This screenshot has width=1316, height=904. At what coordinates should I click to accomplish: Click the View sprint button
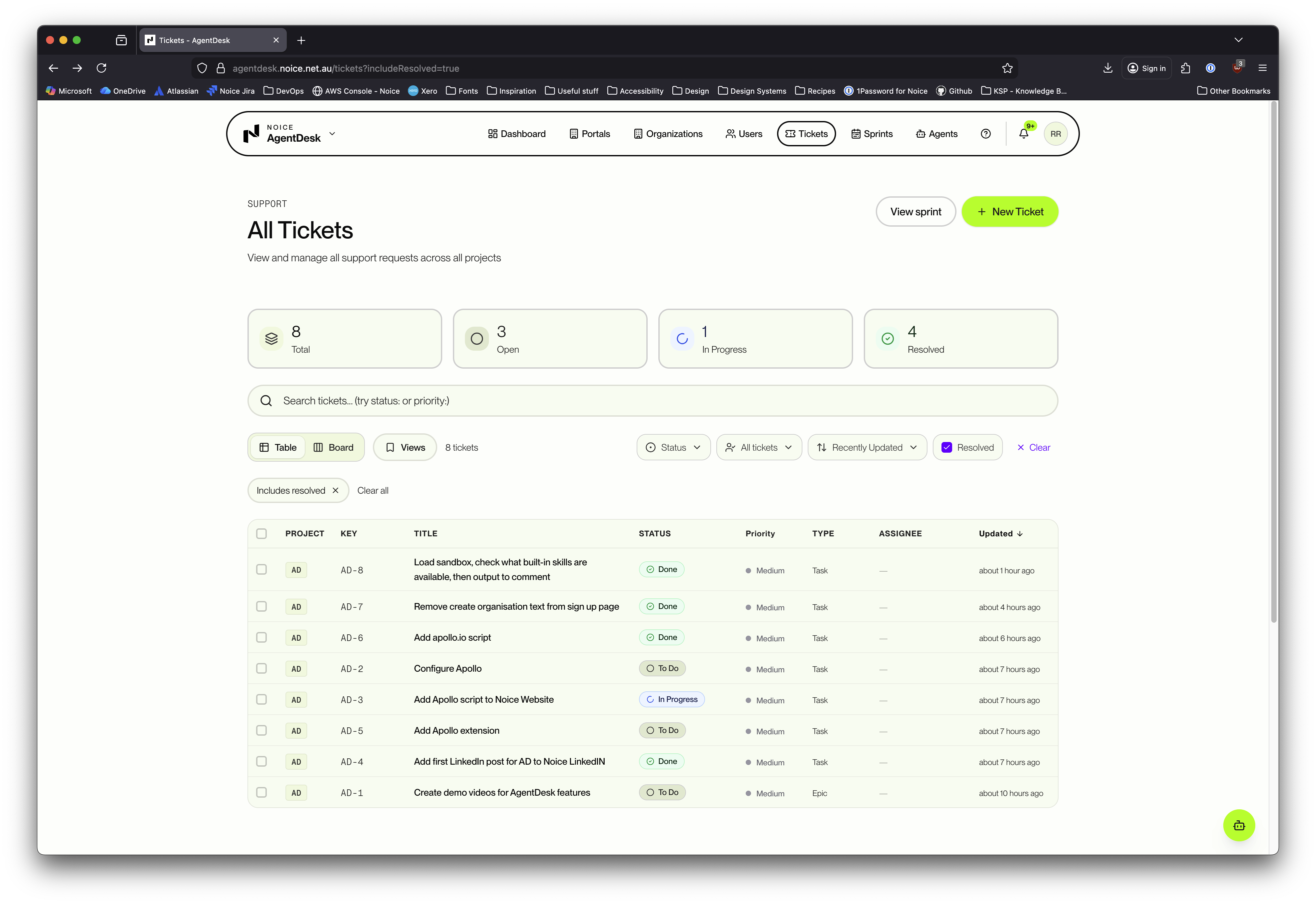[x=915, y=211]
